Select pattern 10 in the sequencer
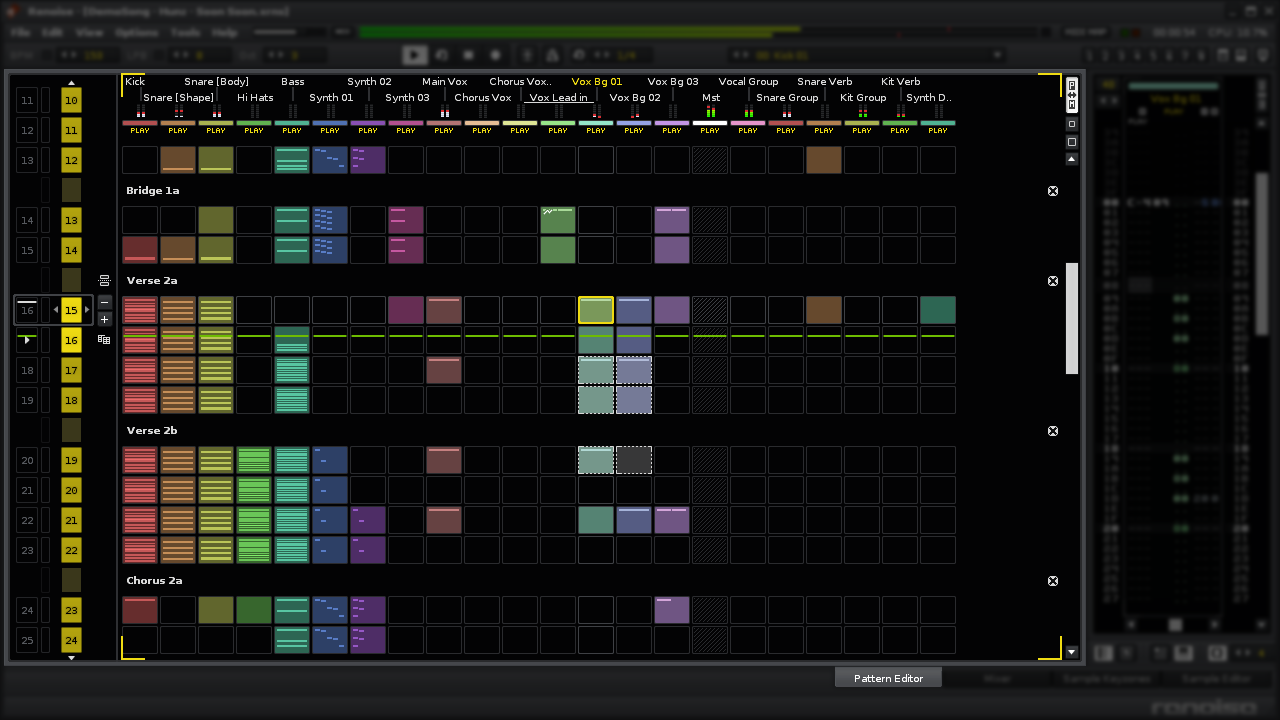Screen dimensions: 1280x720 pyautogui.click(x=71, y=100)
